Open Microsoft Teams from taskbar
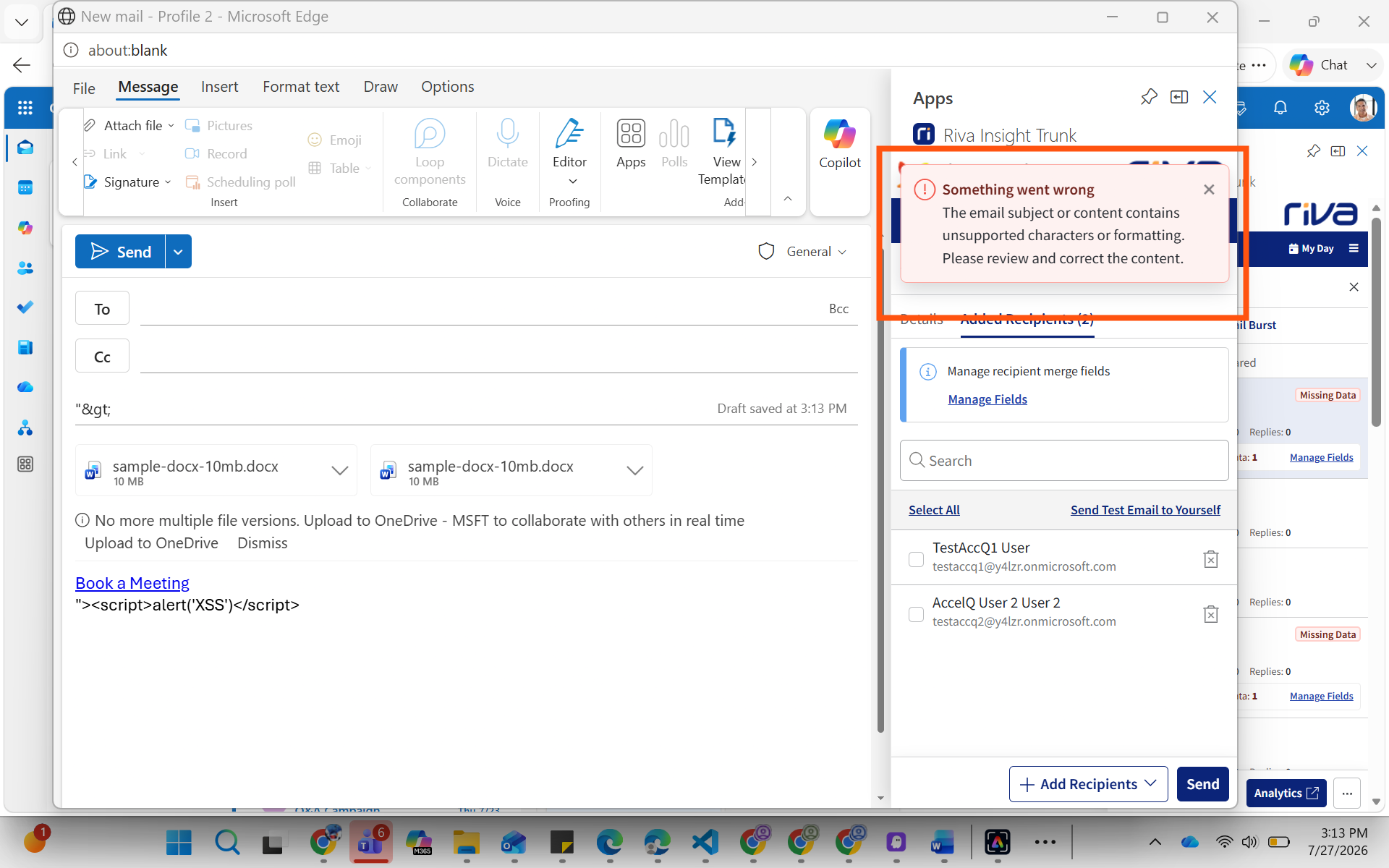The width and height of the screenshot is (1389, 868). 370,843
